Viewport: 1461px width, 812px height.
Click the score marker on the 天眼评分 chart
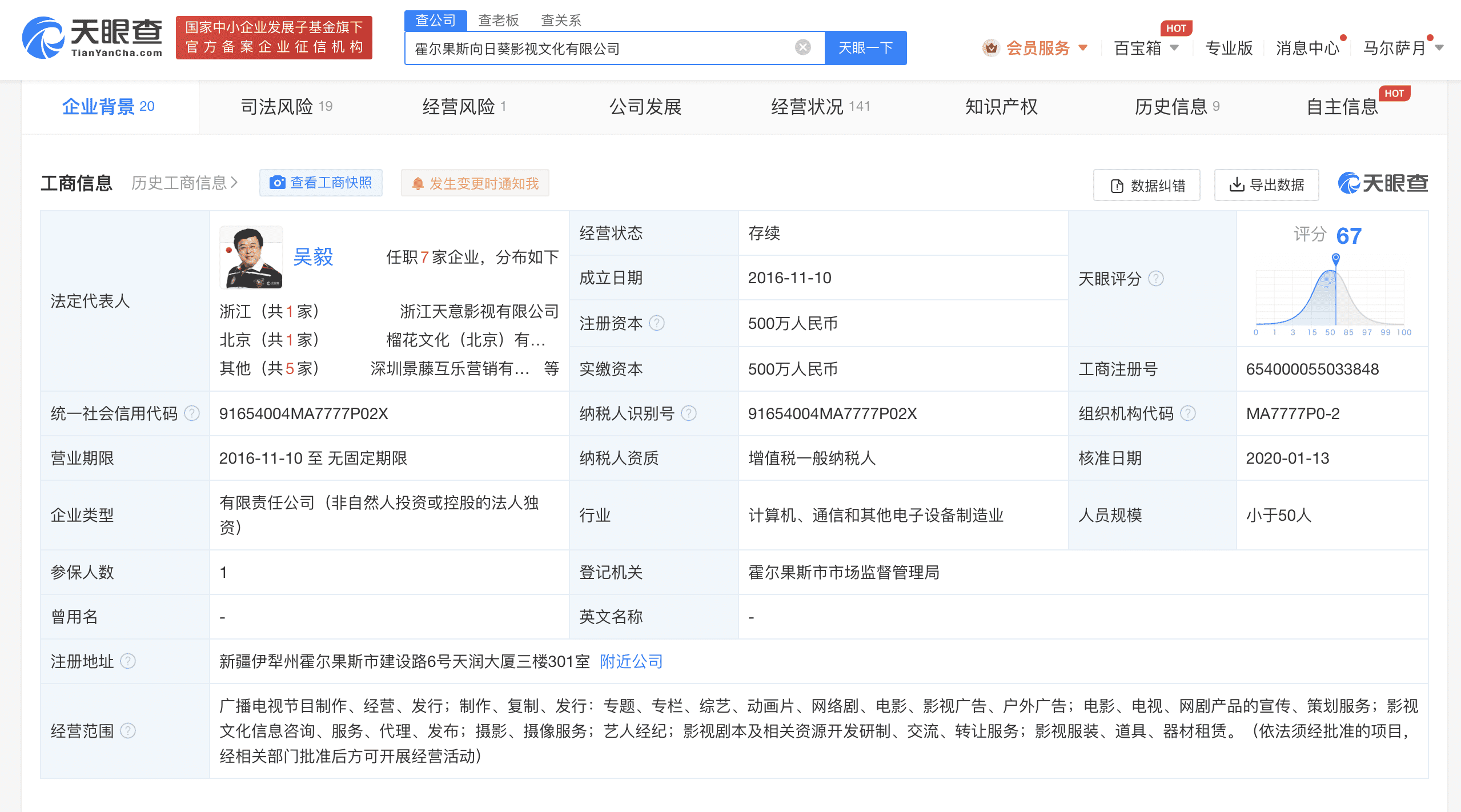click(x=1335, y=257)
